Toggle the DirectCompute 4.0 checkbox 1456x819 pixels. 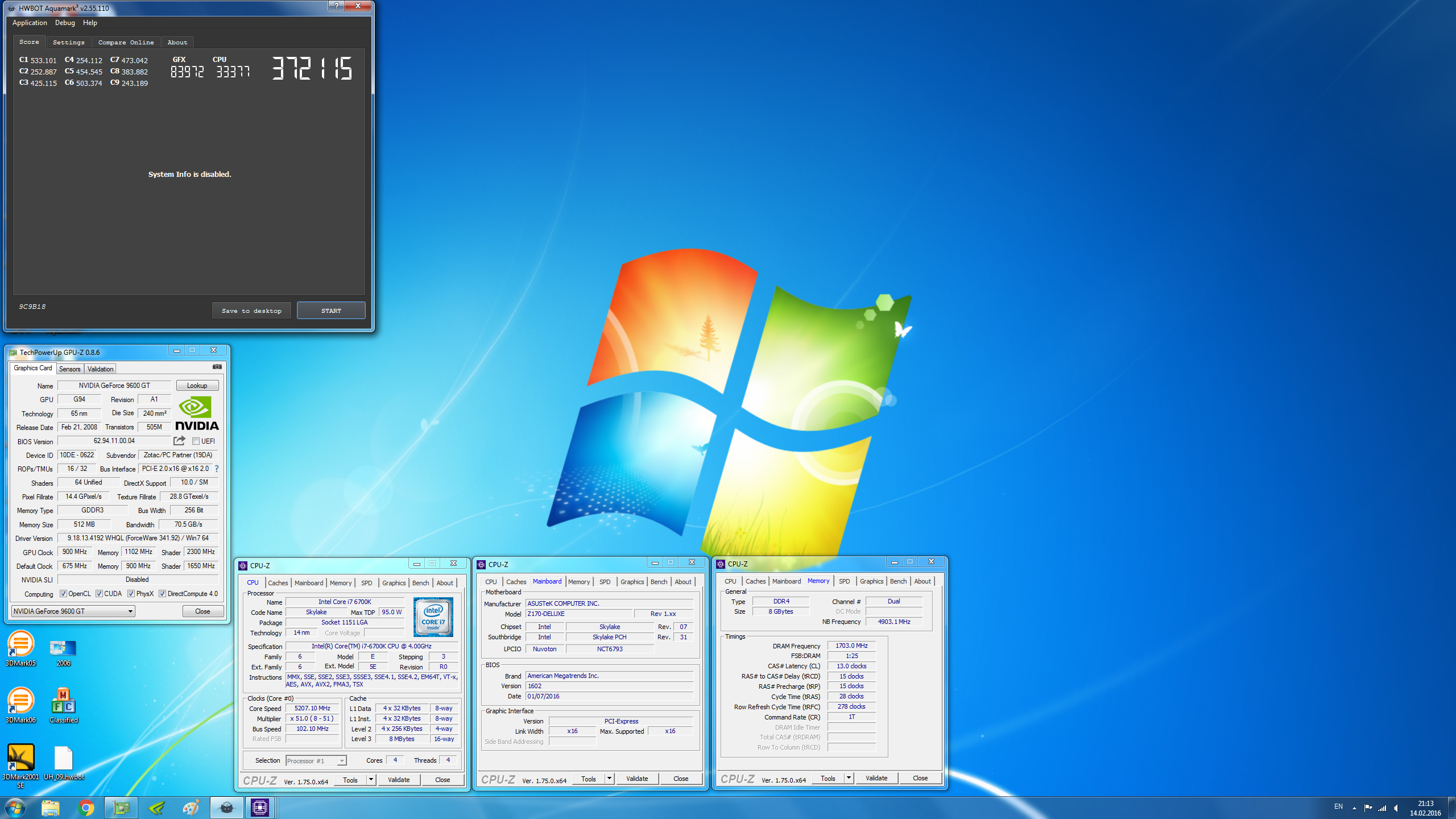pyautogui.click(x=162, y=594)
